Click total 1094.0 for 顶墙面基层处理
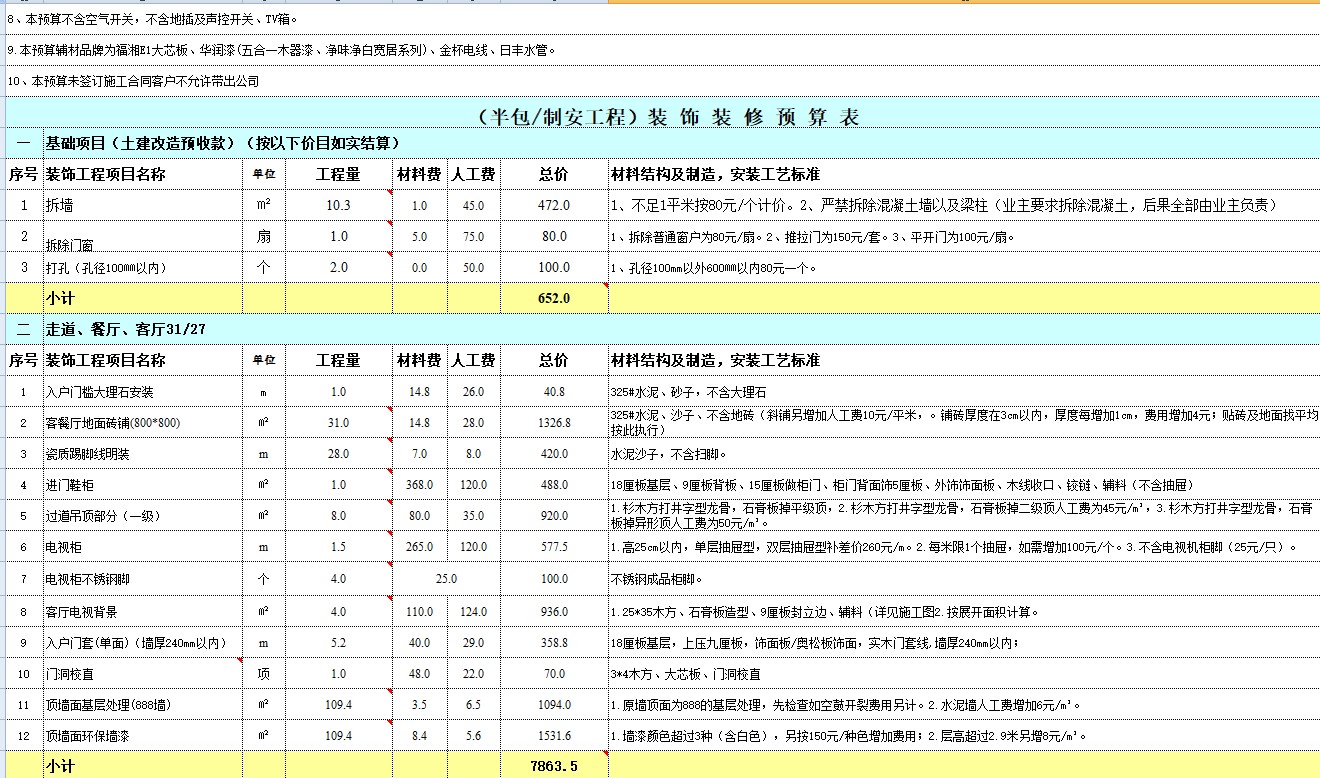The height and width of the screenshot is (778, 1320). (x=554, y=705)
